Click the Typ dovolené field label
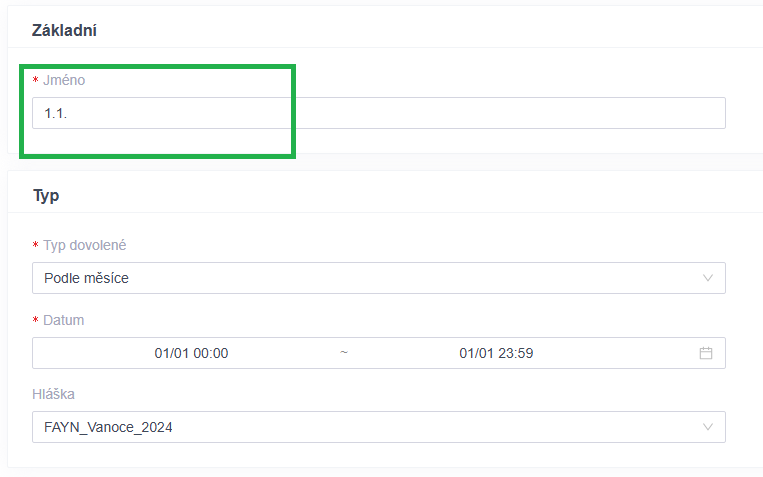The image size is (763, 477). [85, 245]
